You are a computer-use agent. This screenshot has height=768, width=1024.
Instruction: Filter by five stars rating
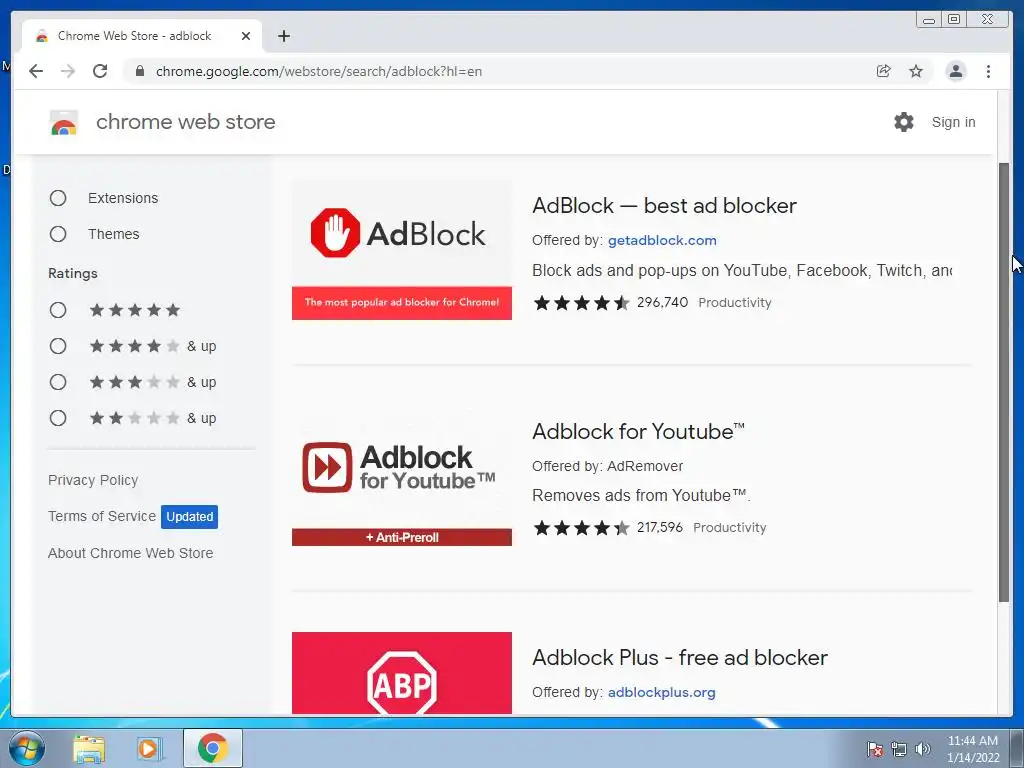pyautogui.click(x=58, y=310)
